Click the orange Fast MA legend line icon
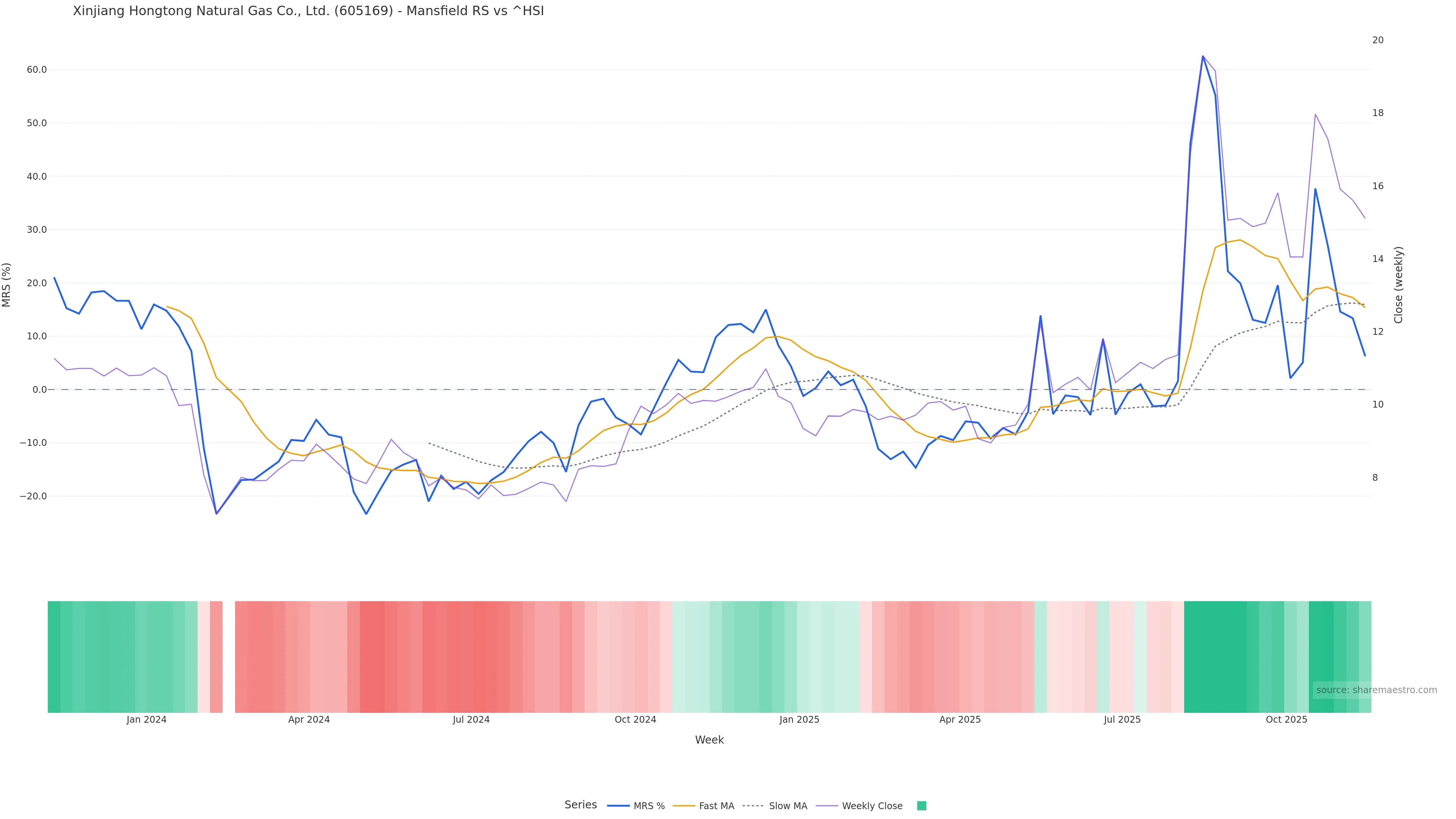1456x819 pixels. [x=684, y=806]
